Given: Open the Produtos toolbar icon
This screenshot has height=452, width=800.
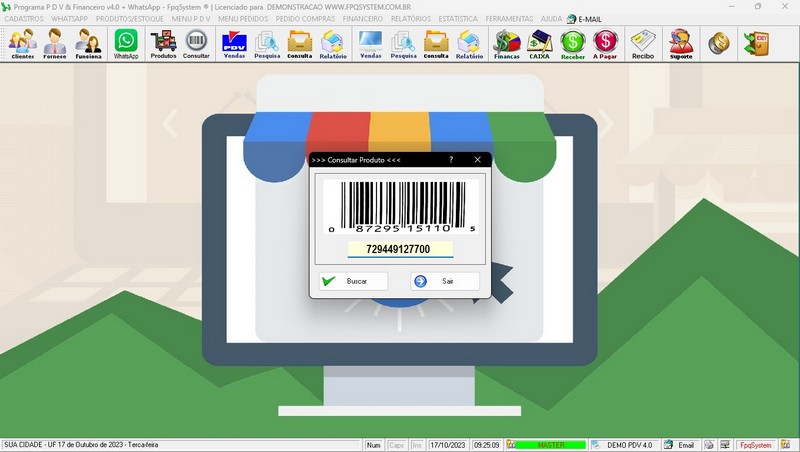Looking at the screenshot, I should pos(163,44).
